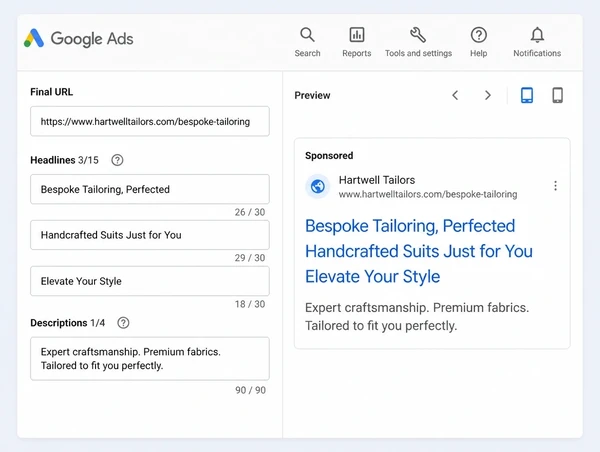Edit the 'Handcrafted Suits Just for You' headline field
The height and width of the screenshot is (452, 600).
pyautogui.click(x=150, y=235)
